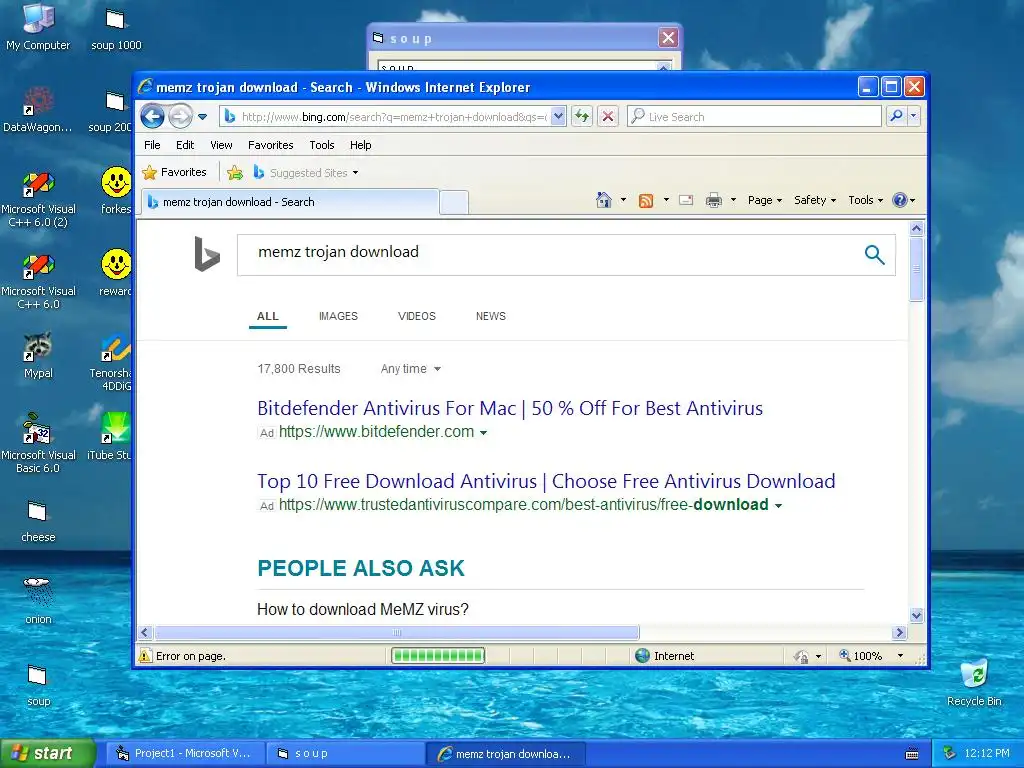The height and width of the screenshot is (768, 1024).
Task: Click the Bing search box text
Action: click(338, 252)
